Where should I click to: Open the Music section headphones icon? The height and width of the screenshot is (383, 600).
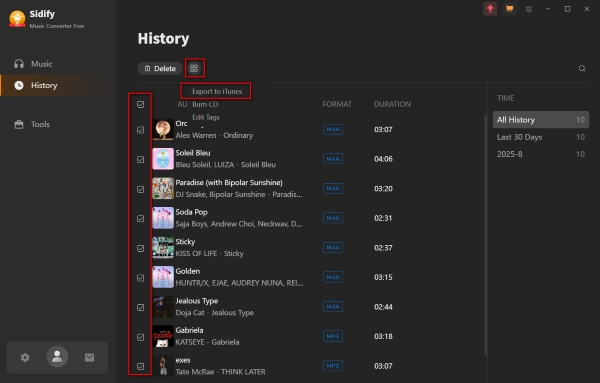click(19, 64)
